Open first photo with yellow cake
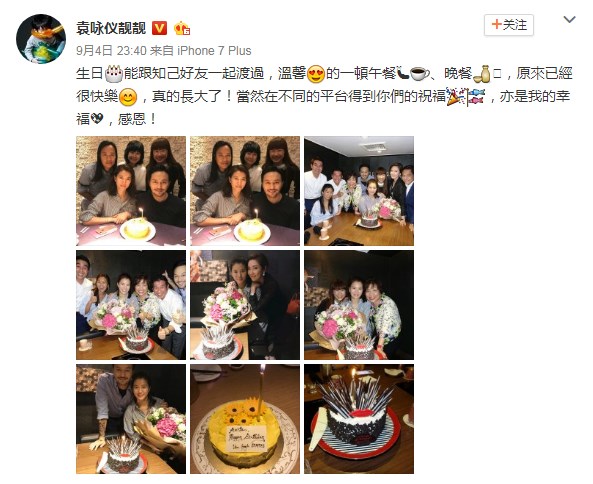 pyautogui.click(x=131, y=191)
